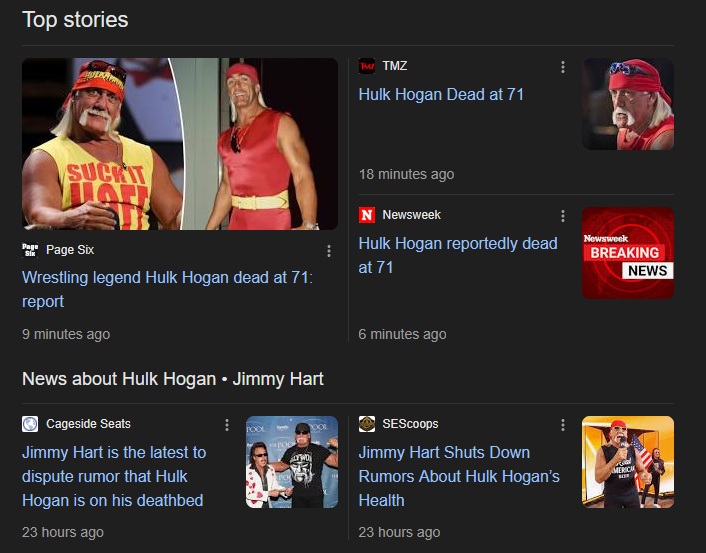Open 'Jimmy Hart Shuts Down Rumors' article
The height and width of the screenshot is (553, 706).
point(459,476)
